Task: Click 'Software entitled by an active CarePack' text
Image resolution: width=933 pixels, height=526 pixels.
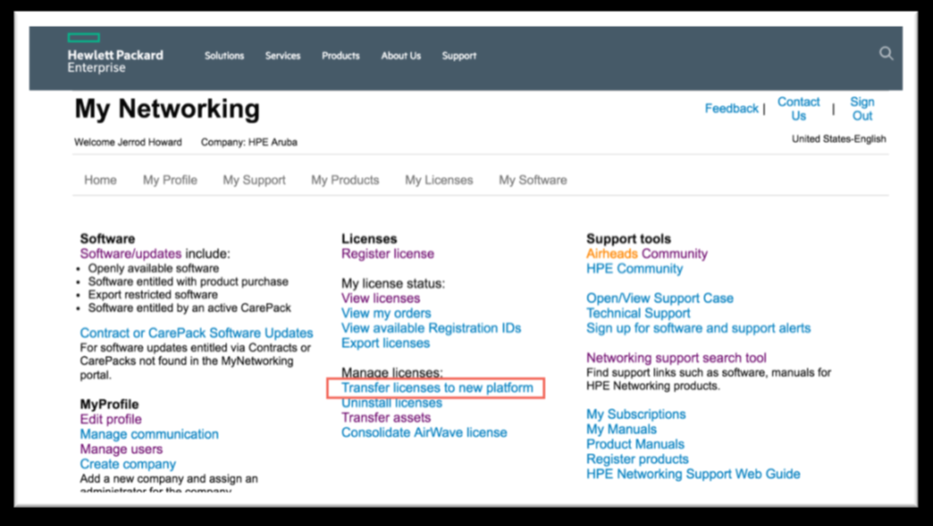Action: tap(189, 308)
